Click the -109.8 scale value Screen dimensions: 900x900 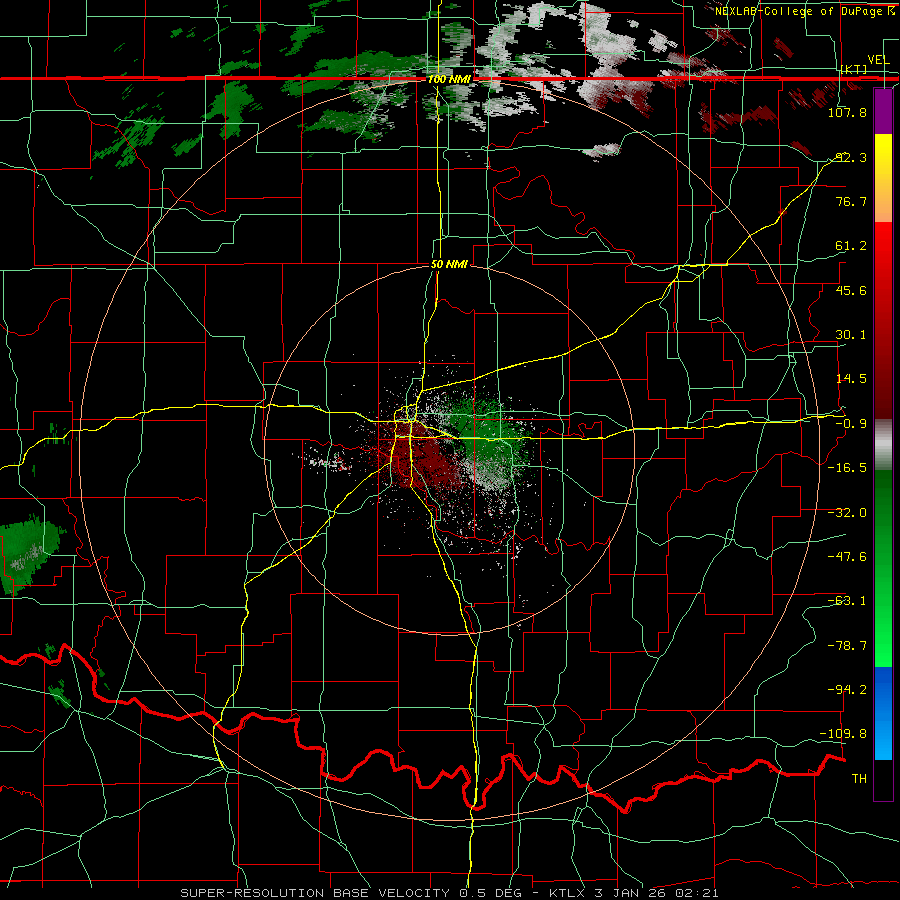[x=843, y=734]
